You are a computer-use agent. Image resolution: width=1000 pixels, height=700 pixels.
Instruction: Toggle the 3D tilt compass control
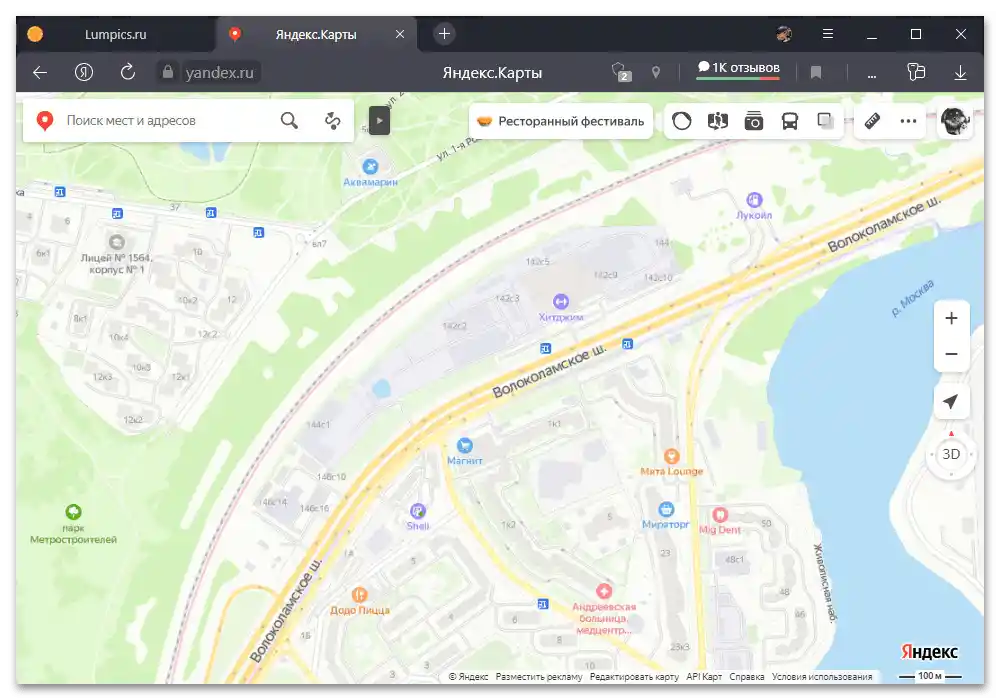coord(951,454)
